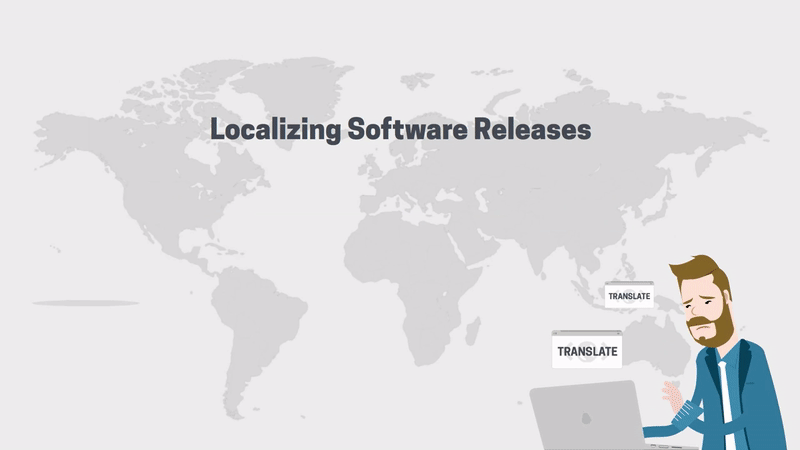Select the 'Localizing Software Releases' heading
This screenshot has height=450, width=800.
point(400,130)
